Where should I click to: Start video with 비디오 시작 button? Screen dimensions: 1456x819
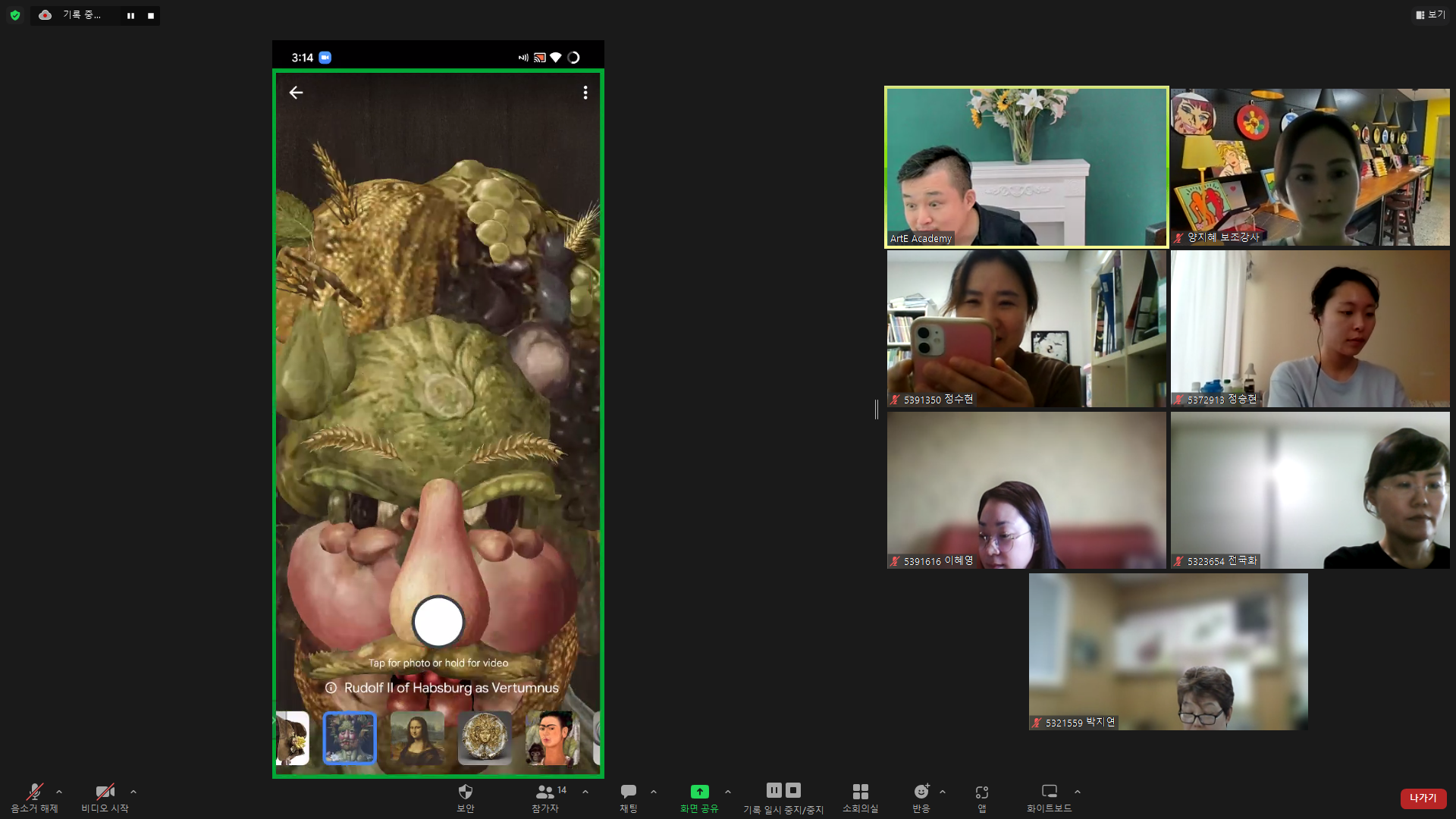click(x=105, y=798)
